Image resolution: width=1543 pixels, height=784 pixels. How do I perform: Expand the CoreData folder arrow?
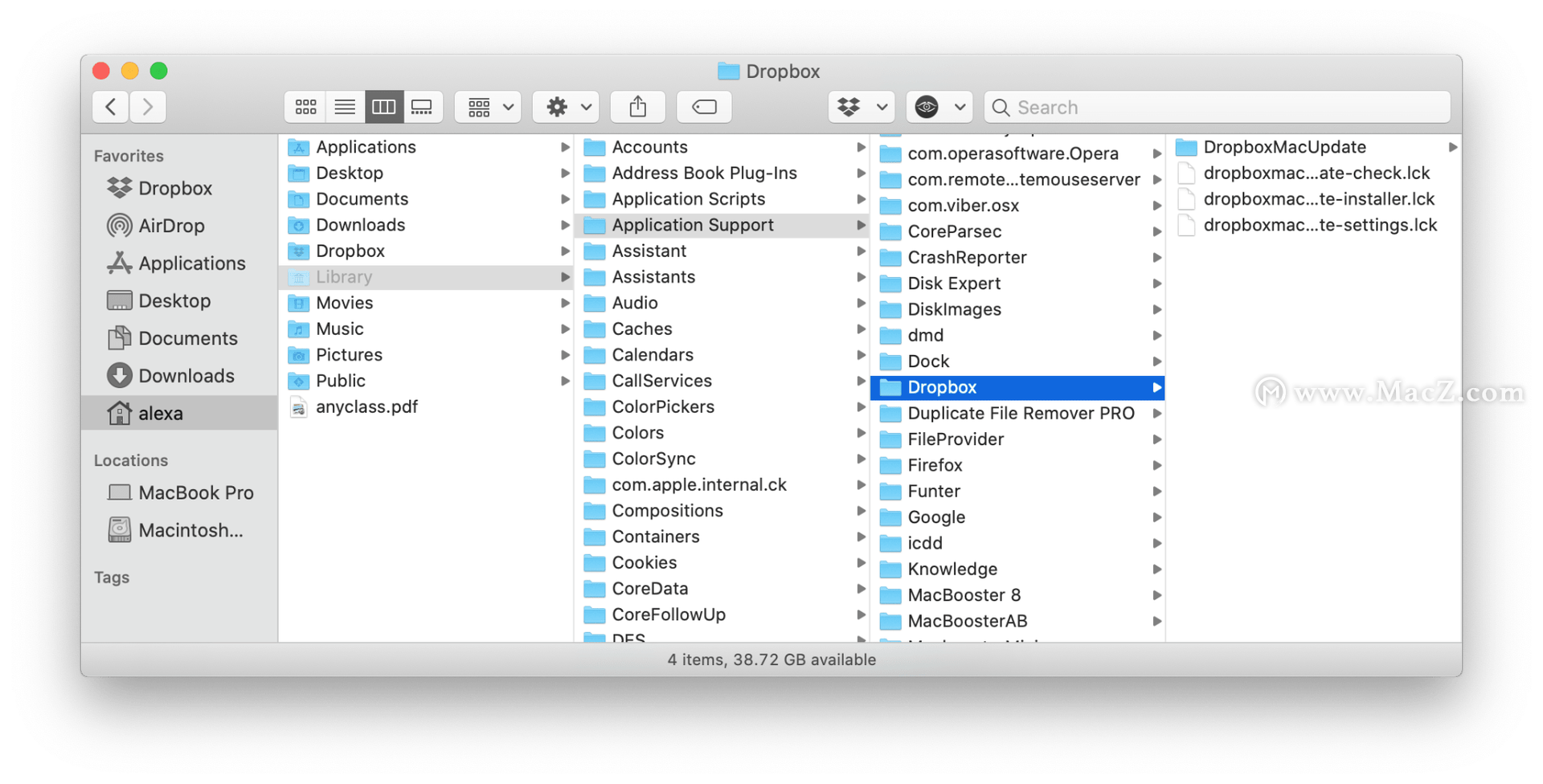[x=861, y=589]
